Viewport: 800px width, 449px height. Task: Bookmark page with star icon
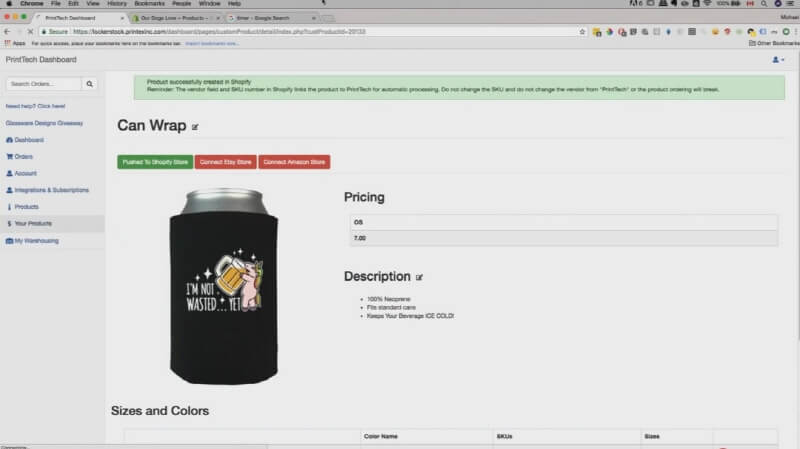pyautogui.click(x=582, y=32)
